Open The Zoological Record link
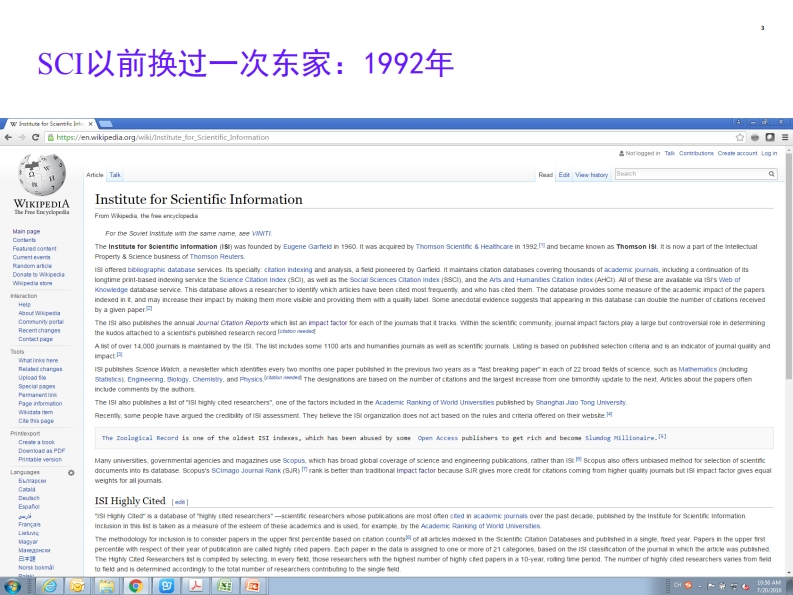793x595 pixels. [140, 438]
